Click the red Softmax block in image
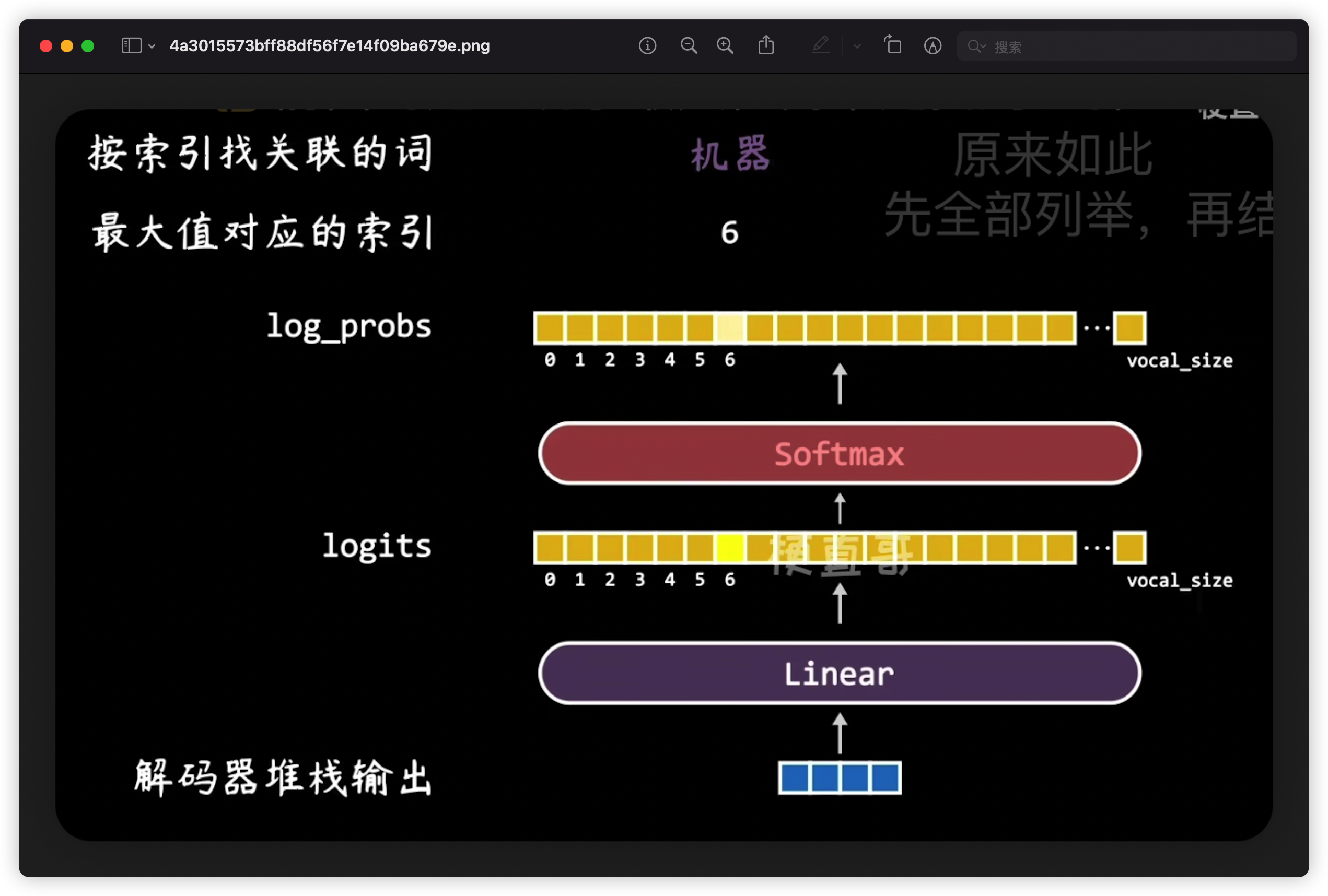 click(x=839, y=453)
